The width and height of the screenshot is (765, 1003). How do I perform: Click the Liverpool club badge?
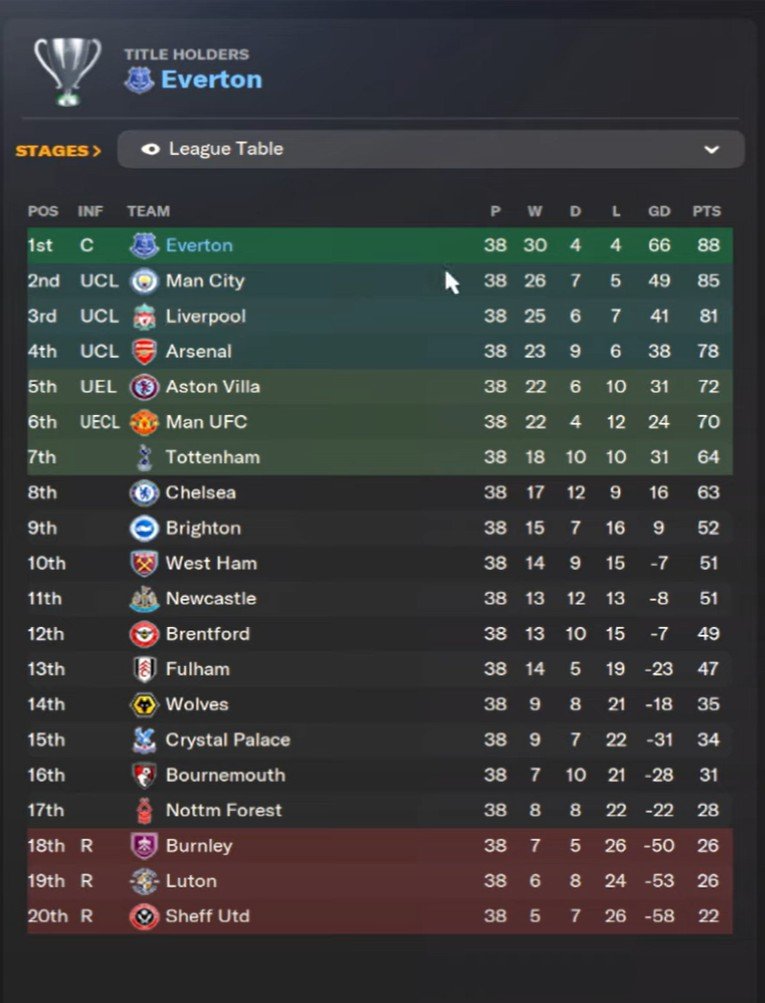[145, 316]
